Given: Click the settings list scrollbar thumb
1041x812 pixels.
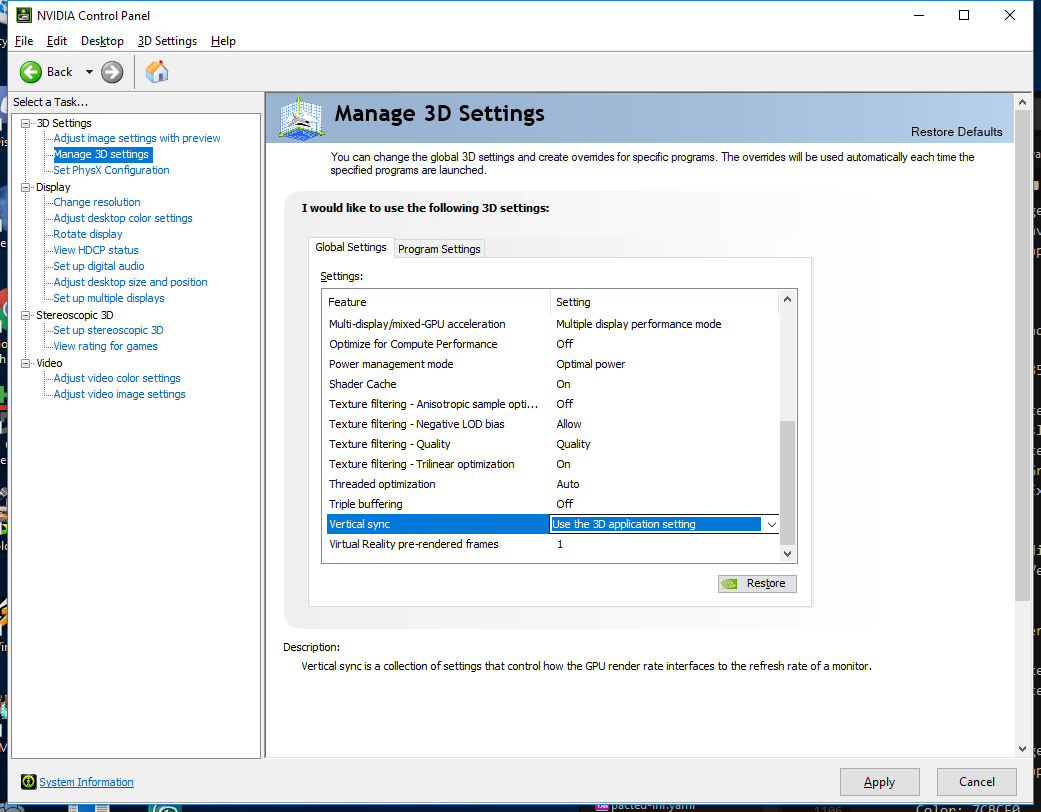Looking at the screenshot, I should pyautogui.click(x=787, y=482).
